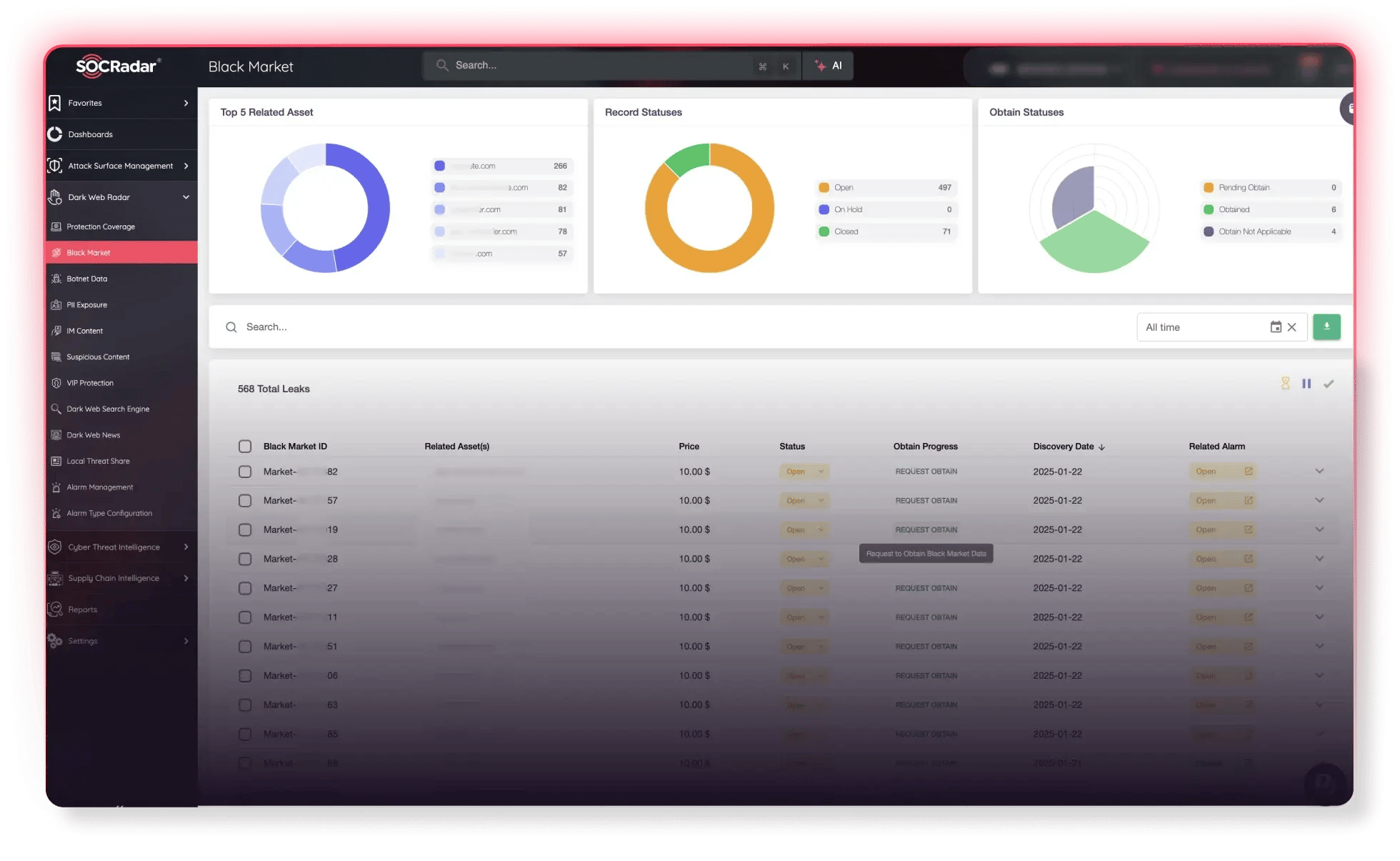Click the Open orange legend swatch
This screenshot has height=861, width=1400.
824,188
